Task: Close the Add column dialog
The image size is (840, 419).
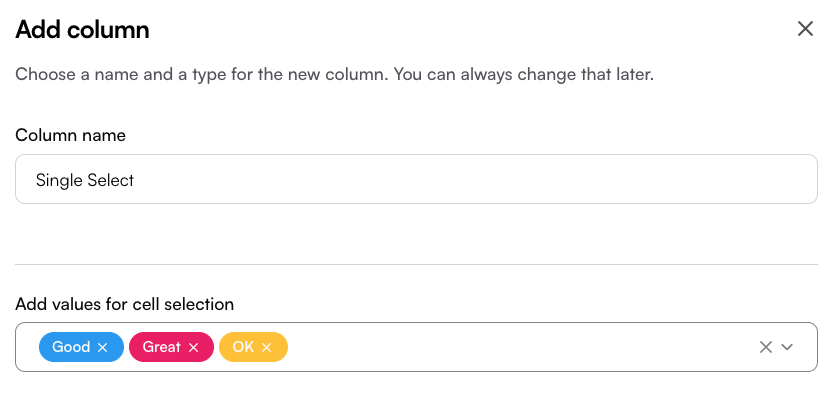Action: pyautogui.click(x=805, y=29)
